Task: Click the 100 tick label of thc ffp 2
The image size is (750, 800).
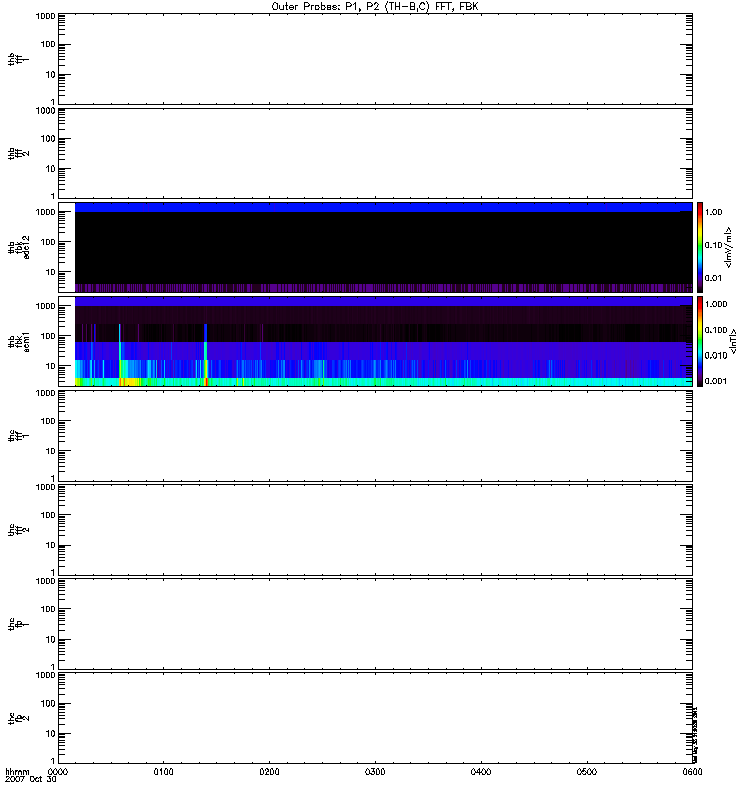Action: tap(48, 704)
